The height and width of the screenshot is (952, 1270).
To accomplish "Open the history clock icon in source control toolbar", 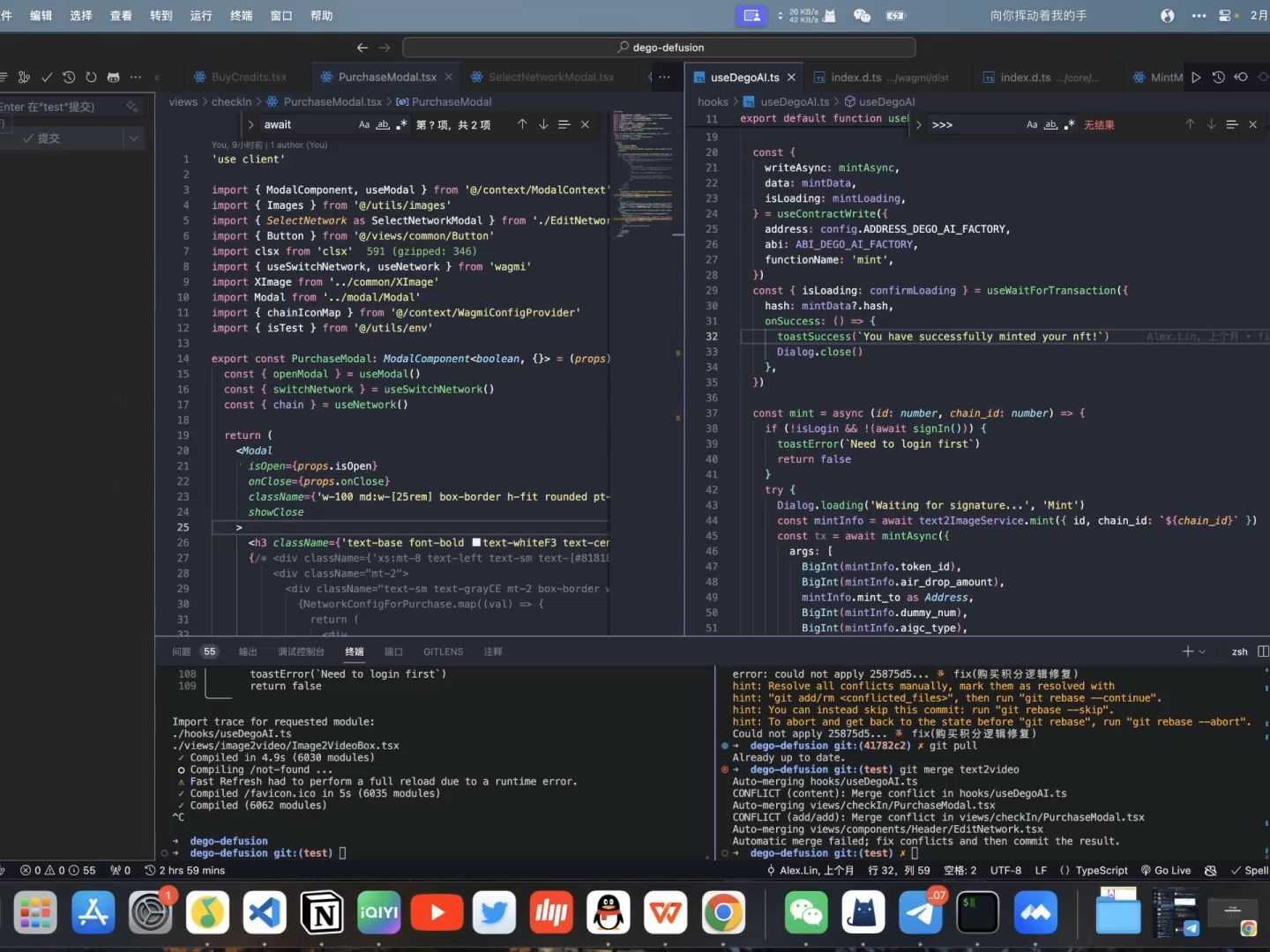I will point(69,78).
